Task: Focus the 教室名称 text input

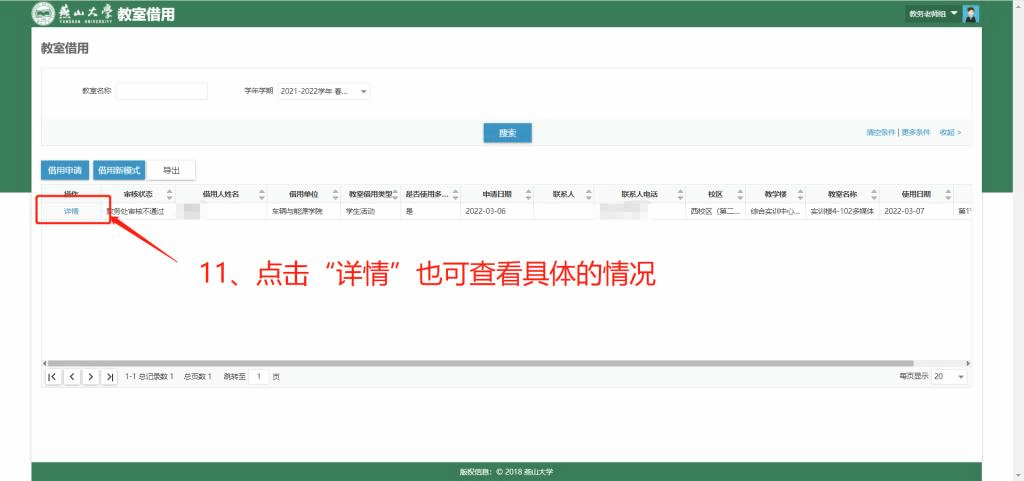Action: pos(161,91)
